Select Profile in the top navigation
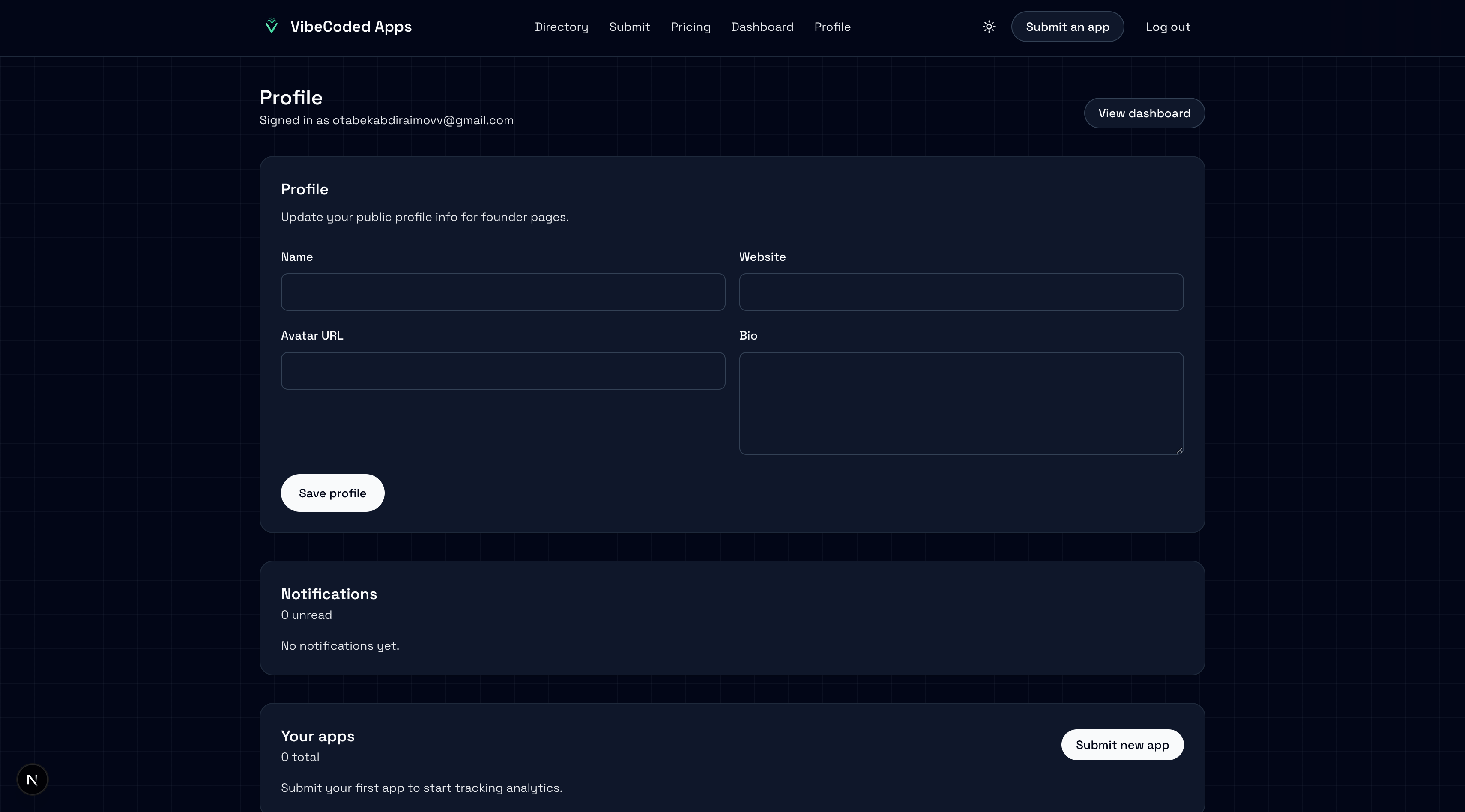Screen dimensions: 1465x812 (x=832, y=27)
